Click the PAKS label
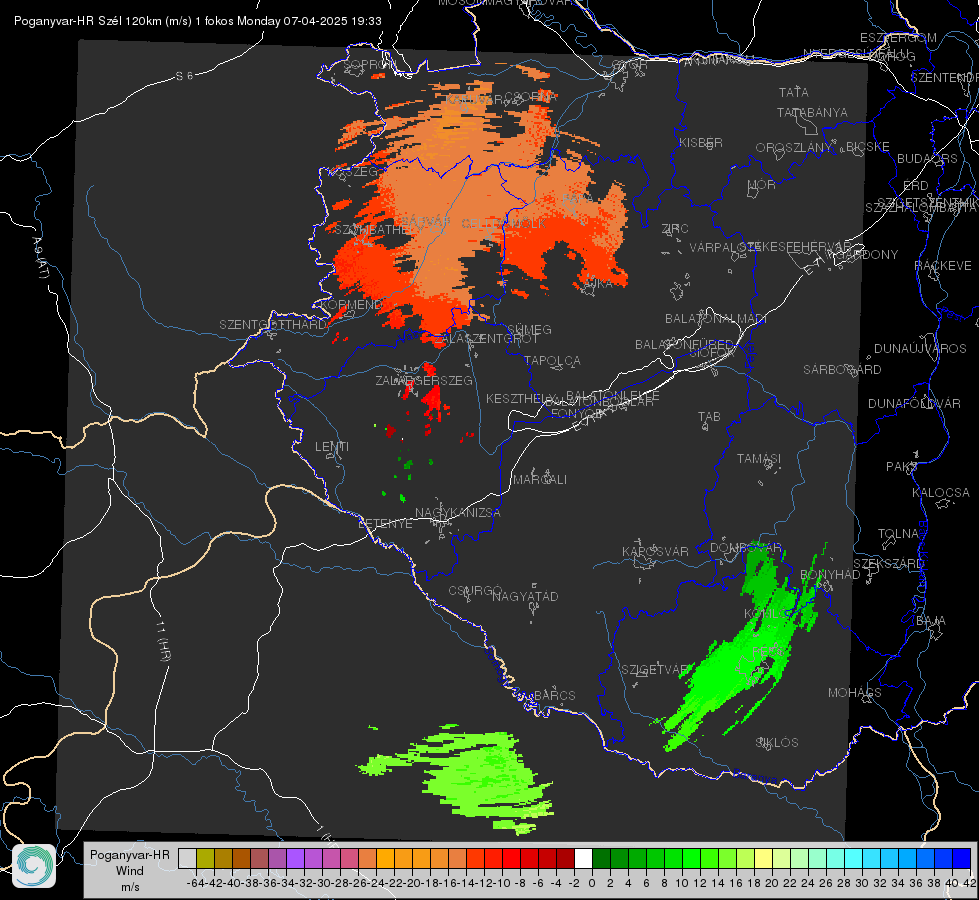 tap(902, 467)
